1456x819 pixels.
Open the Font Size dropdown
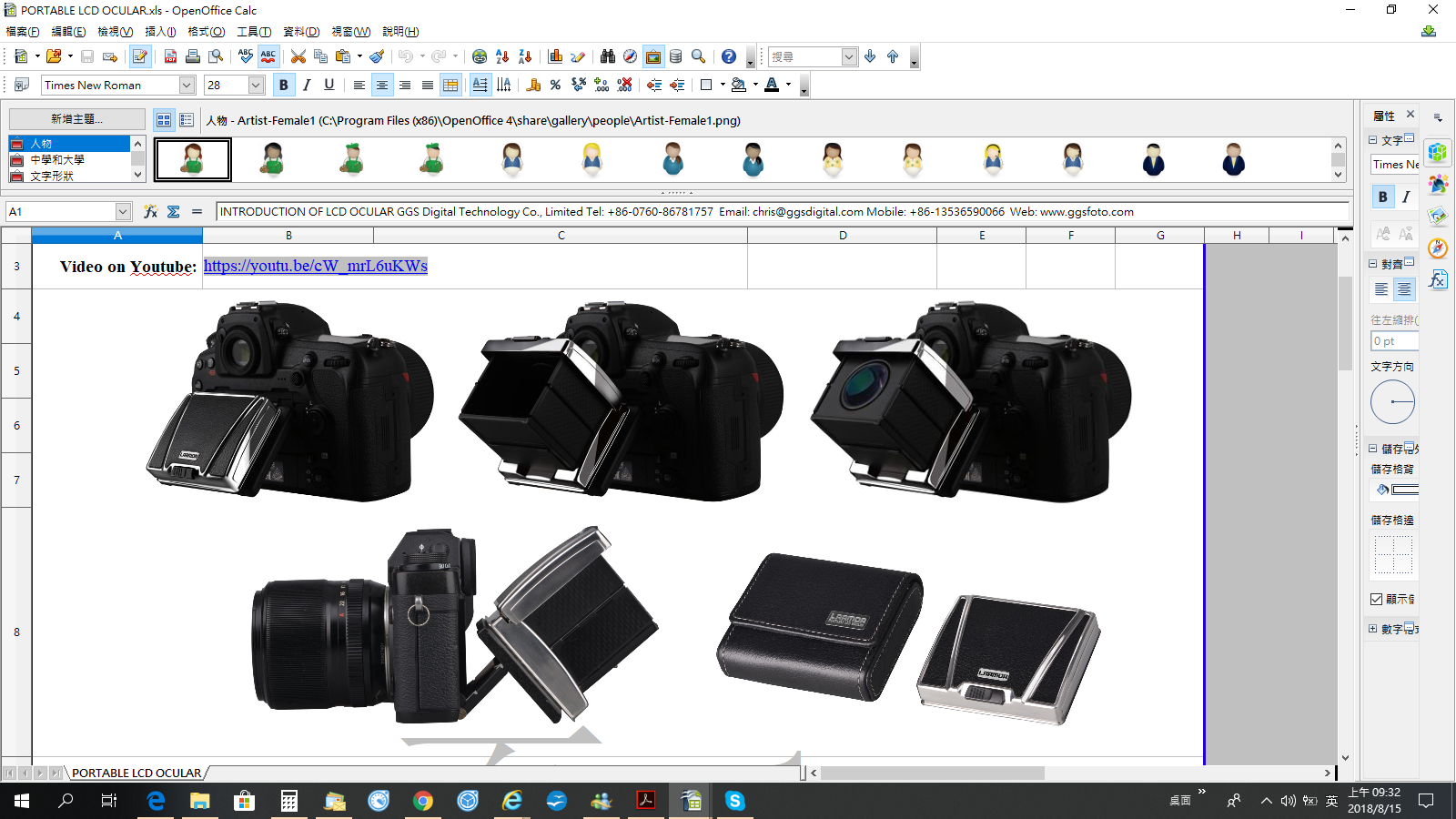click(x=256, y=85)
